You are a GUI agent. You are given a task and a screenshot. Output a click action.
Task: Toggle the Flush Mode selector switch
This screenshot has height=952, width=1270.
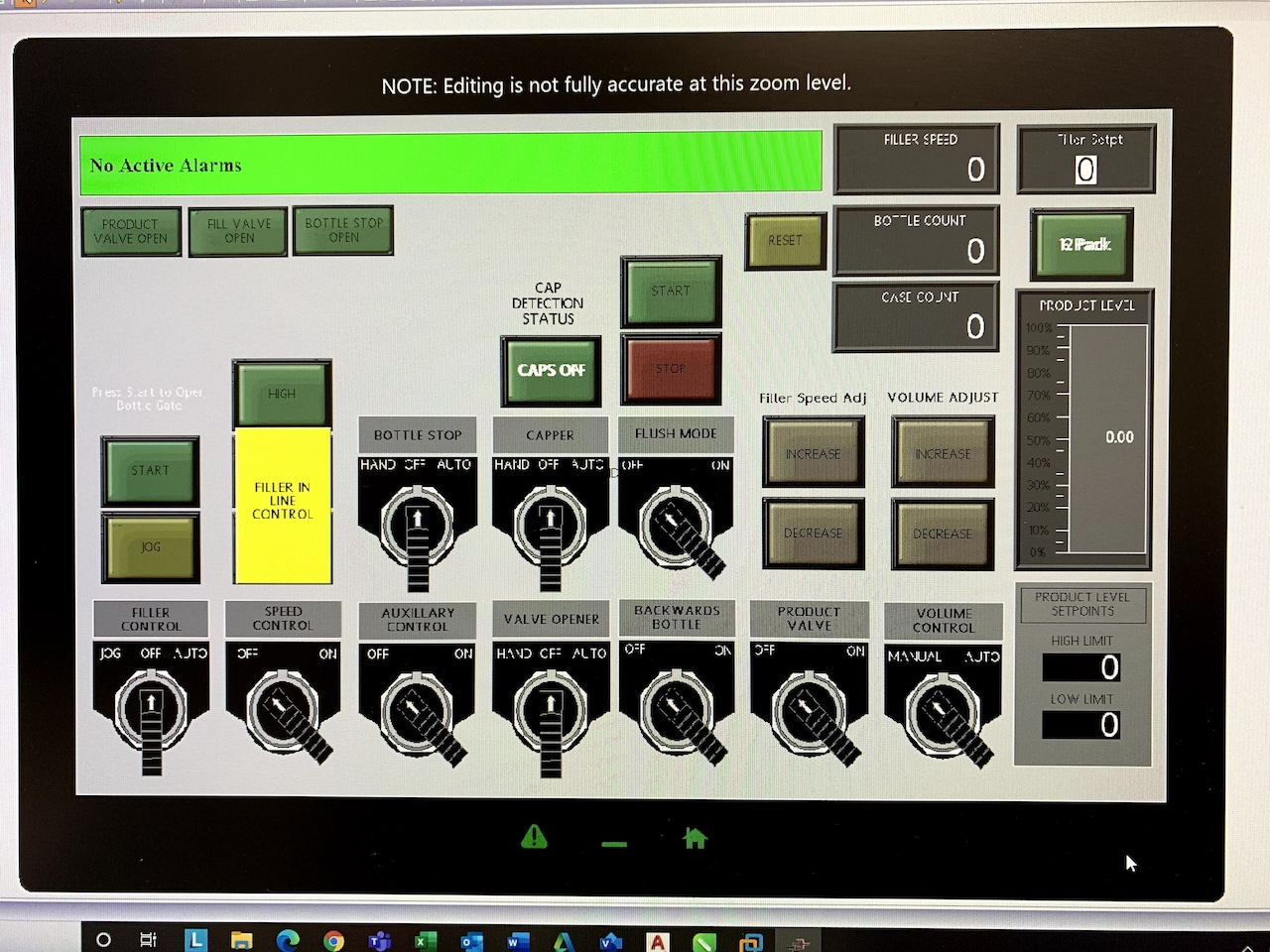pos(676,523)
